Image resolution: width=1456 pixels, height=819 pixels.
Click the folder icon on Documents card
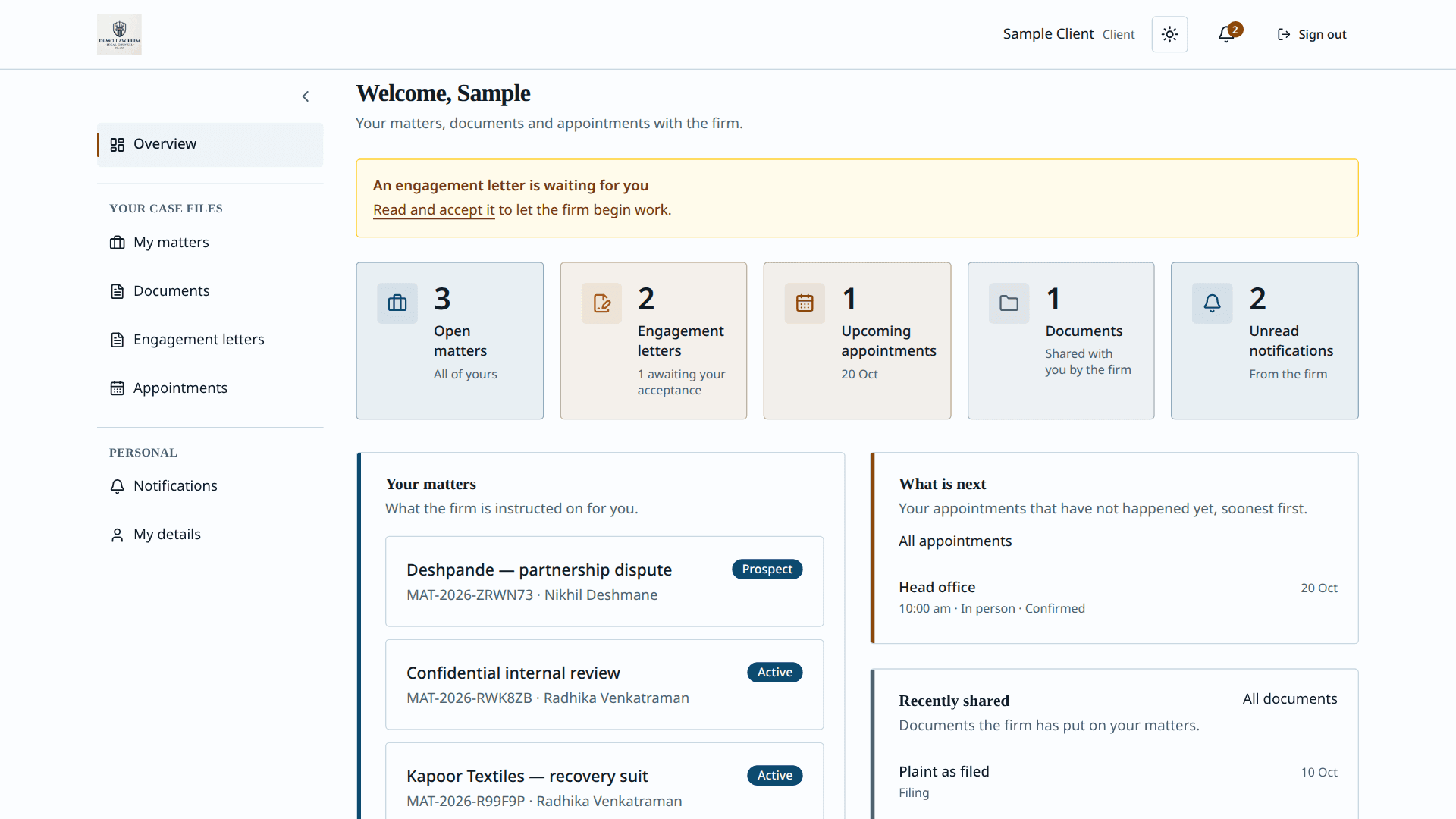[x=1009, y=303]
